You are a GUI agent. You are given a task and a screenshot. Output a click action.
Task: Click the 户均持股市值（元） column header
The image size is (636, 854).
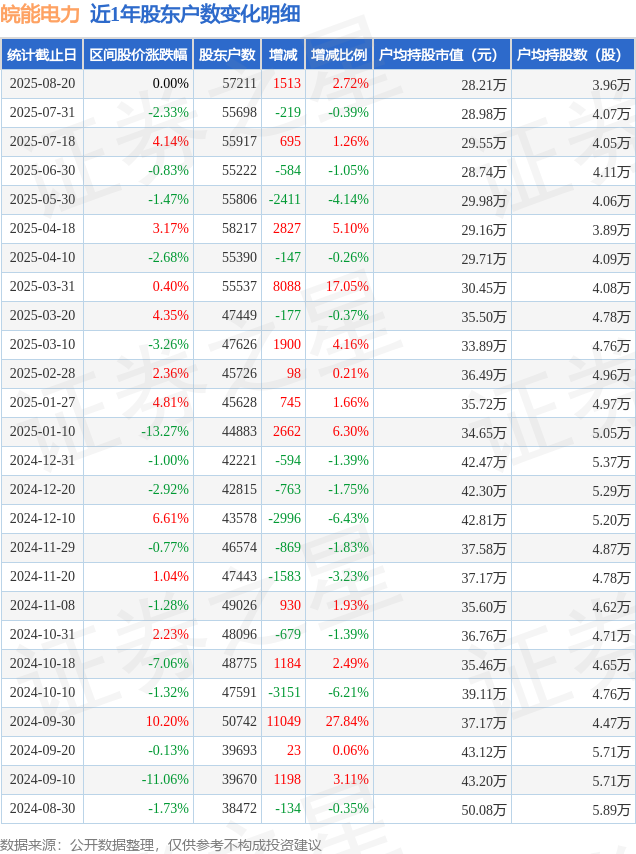pyautogui.click(x=442, y=54)
